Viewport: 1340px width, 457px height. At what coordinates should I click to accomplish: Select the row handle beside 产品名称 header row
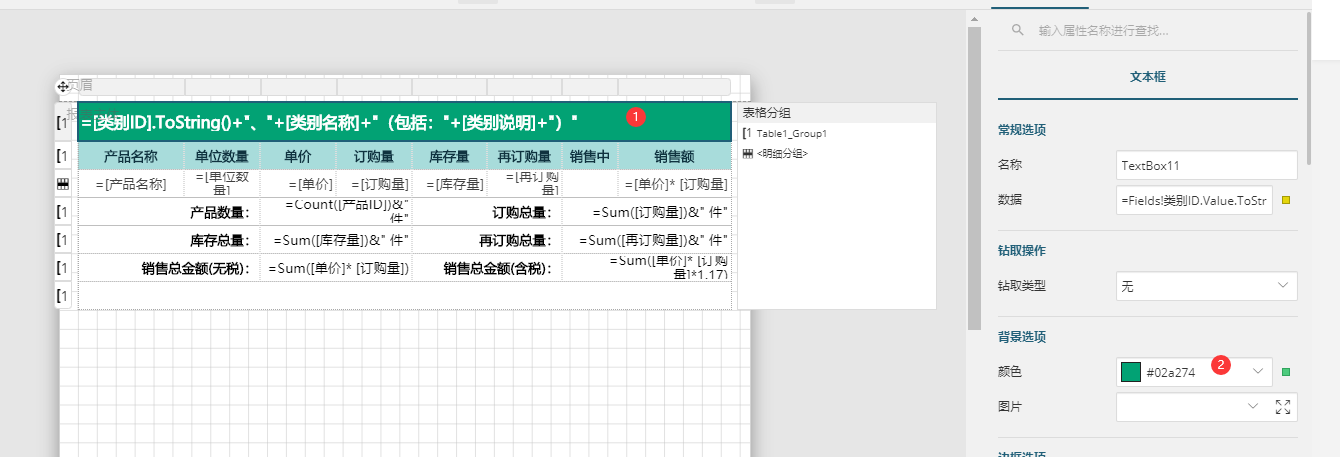click(63, 156)
